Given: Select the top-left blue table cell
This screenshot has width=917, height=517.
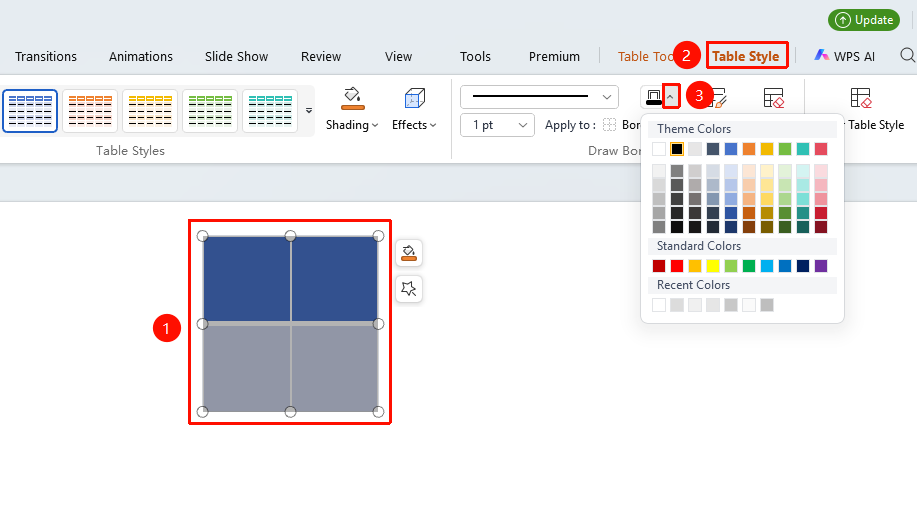Looking at the screenshot, I should [x=246, y=279].
